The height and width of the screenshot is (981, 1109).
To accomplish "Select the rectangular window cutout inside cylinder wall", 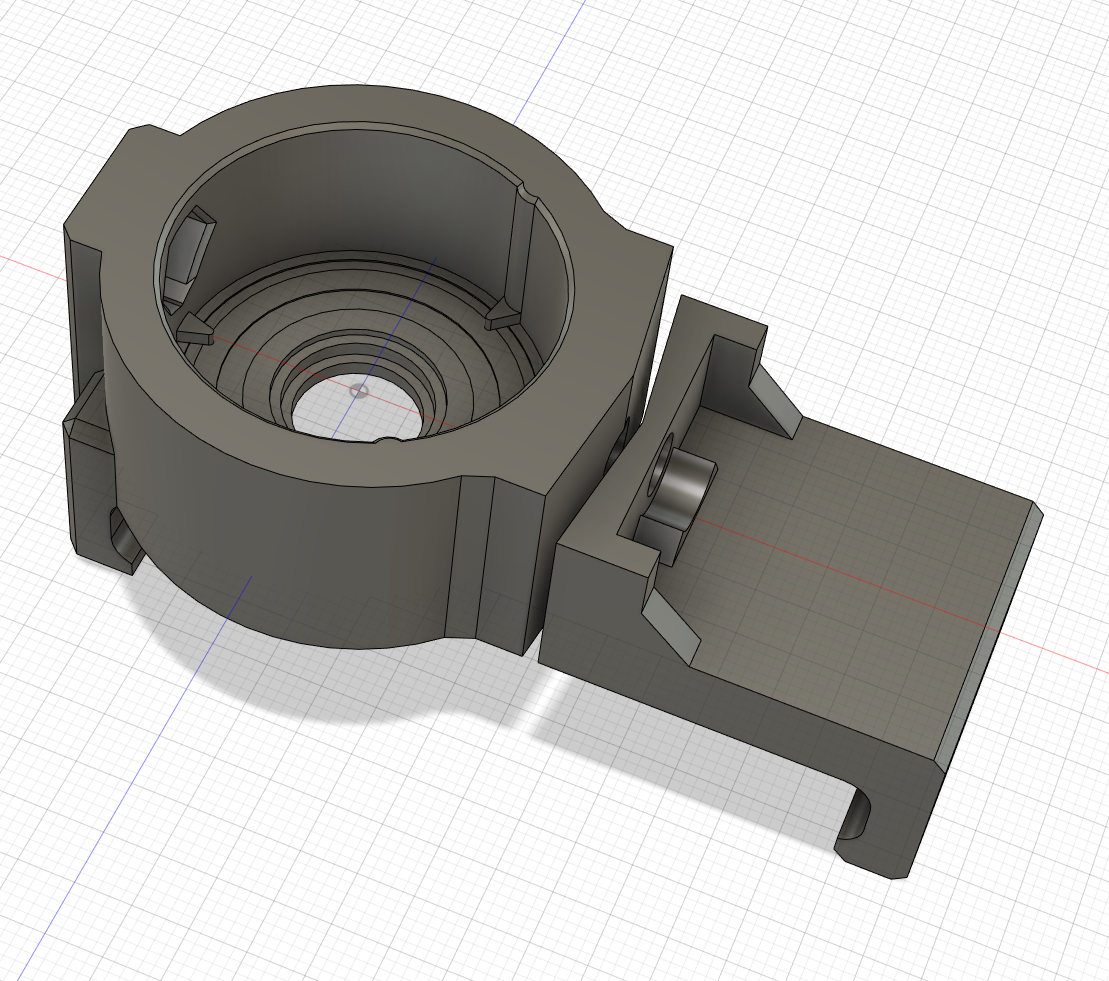I will [x=189, y=257].
